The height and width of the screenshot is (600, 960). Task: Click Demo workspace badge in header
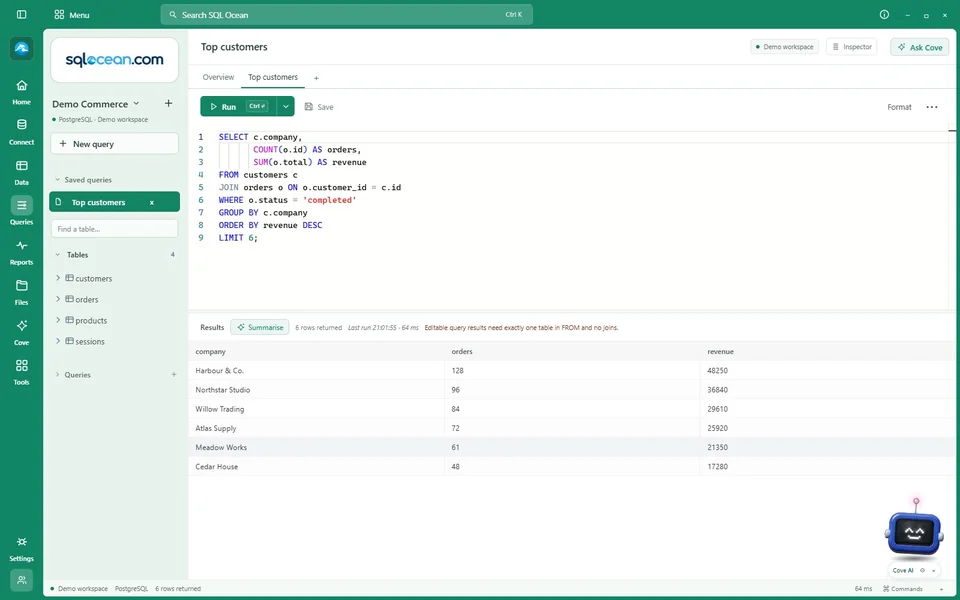(784, 47)
